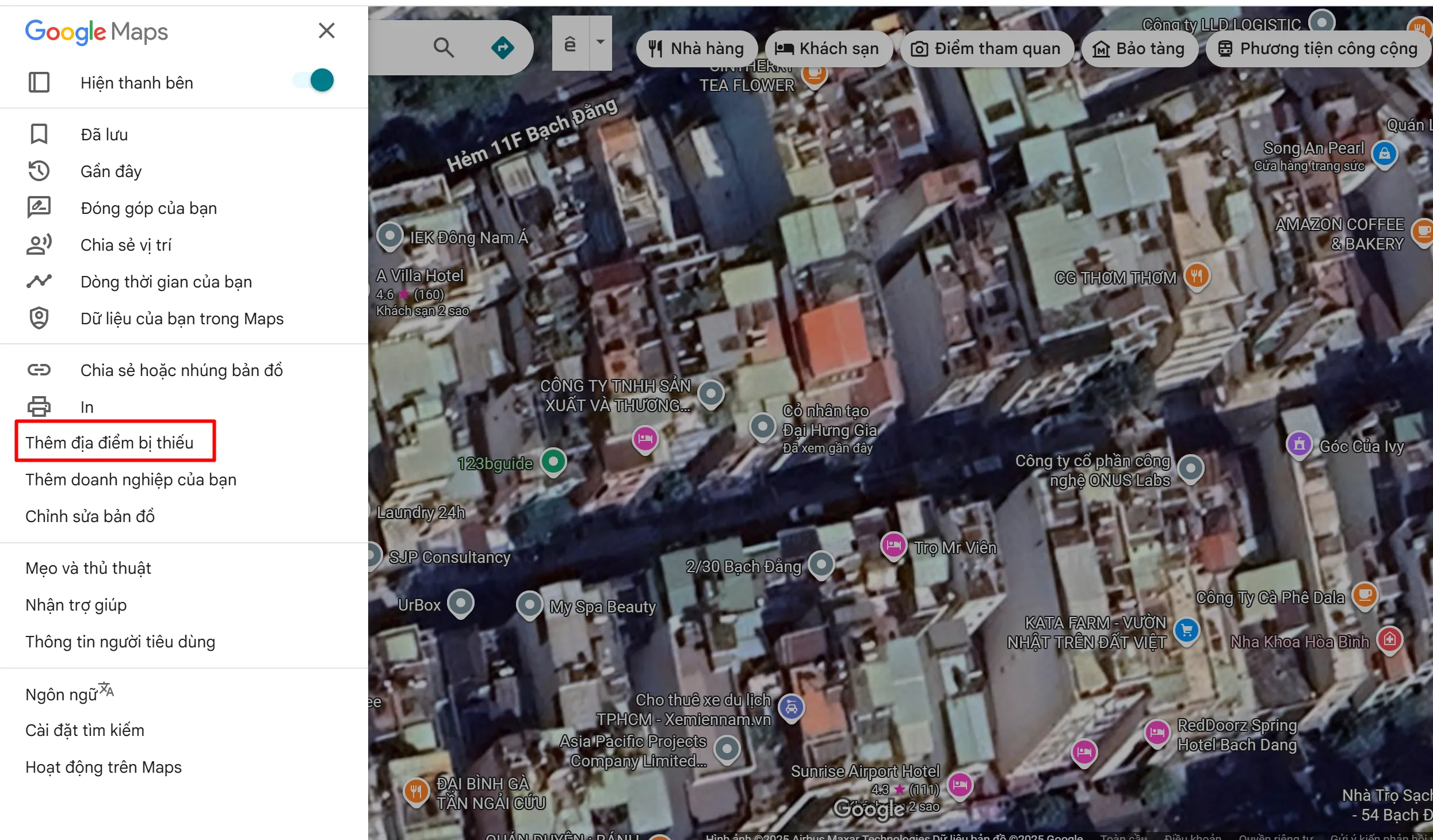The width and height of the screenshot is (1433, 840).
Task: Open directions via blue arrow icon
Action: point(503,47)
